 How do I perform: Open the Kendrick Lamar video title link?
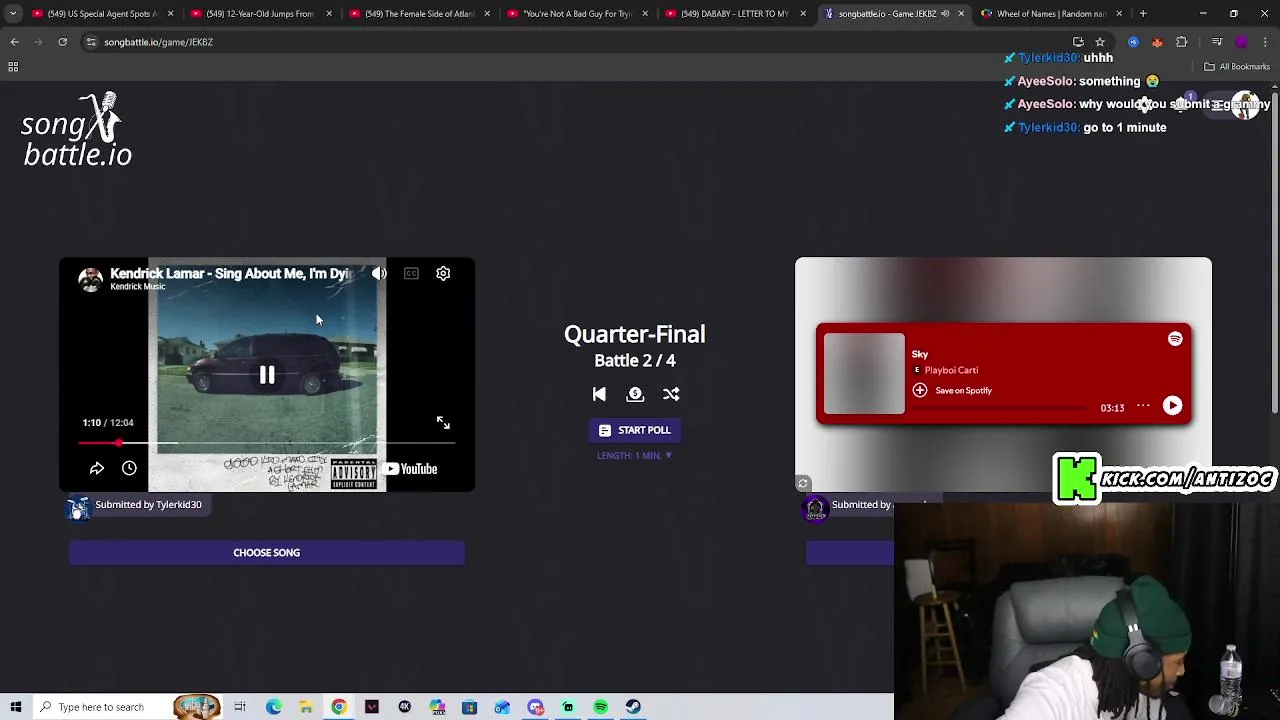(x=229, y=273)
